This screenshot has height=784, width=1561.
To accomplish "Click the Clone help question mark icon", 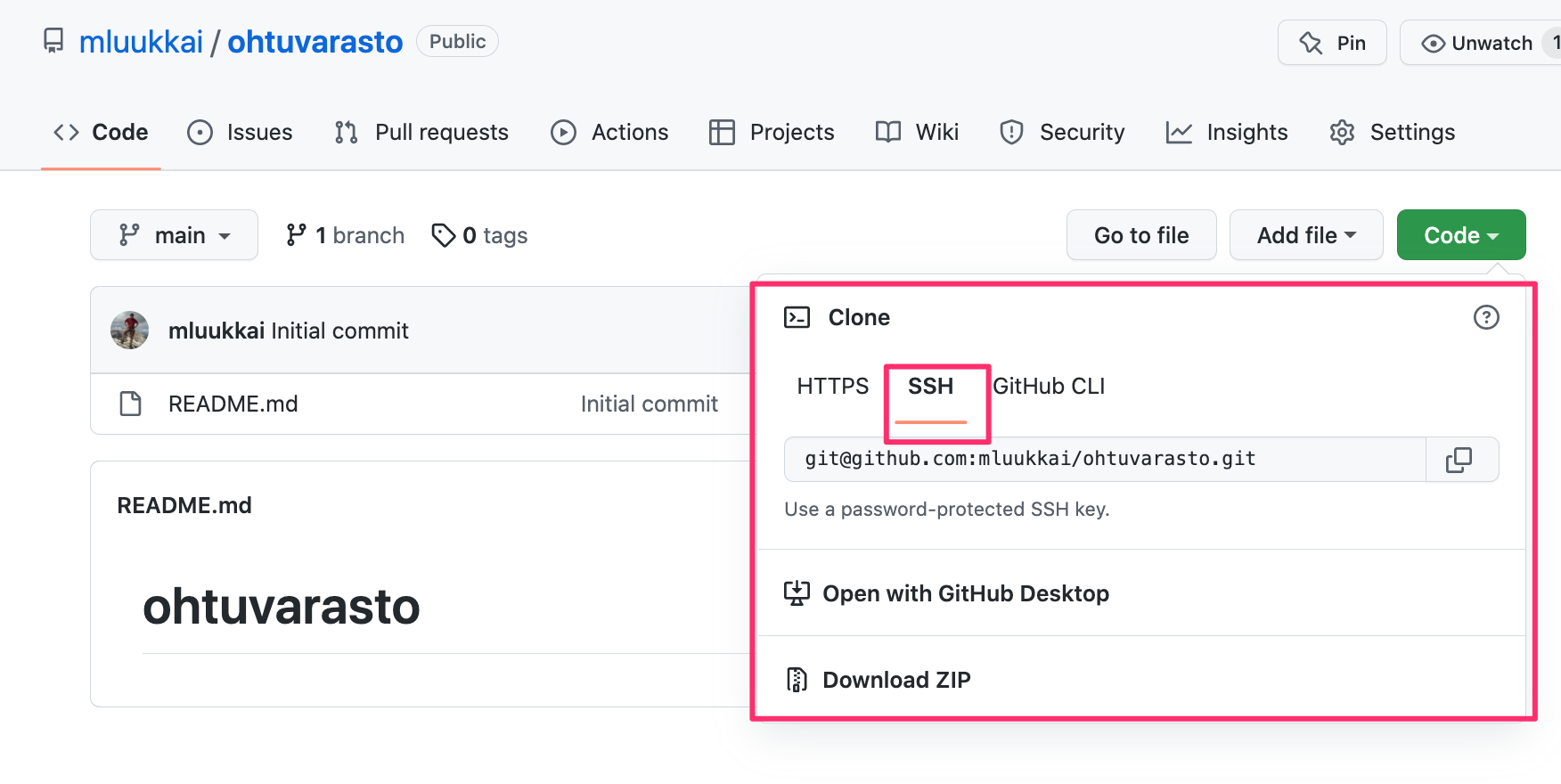I will click(x=1485, y=317).
